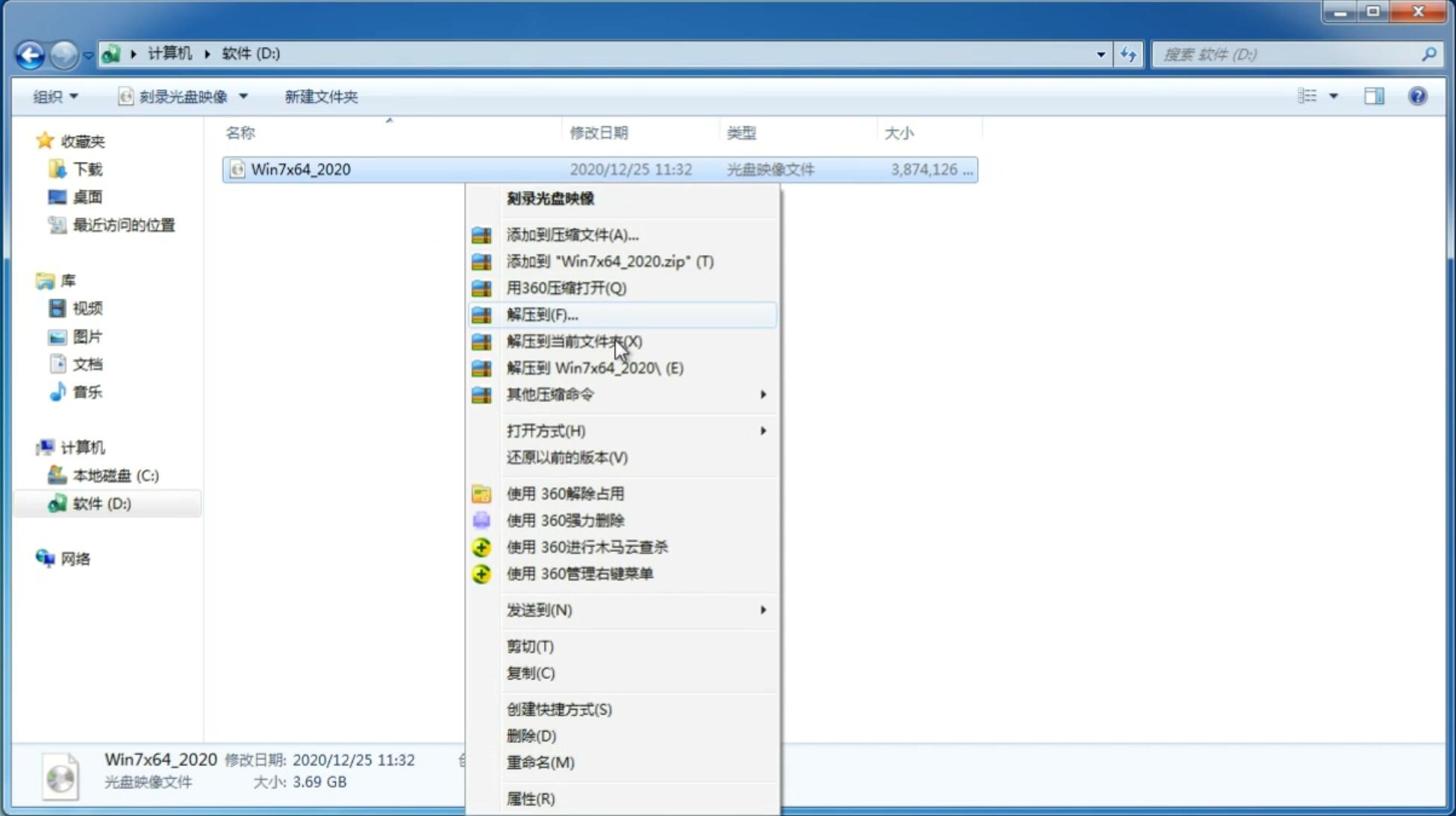Viewport: 1456px width, 816px height.
Task: Expand 打开方式 submenu arrow
Action: point(763,430)
